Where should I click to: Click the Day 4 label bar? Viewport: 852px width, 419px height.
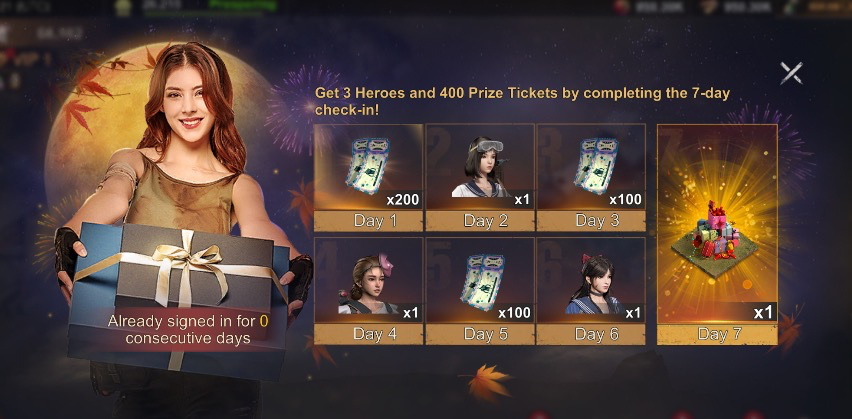pyautogui.click(x=368, y=334)
